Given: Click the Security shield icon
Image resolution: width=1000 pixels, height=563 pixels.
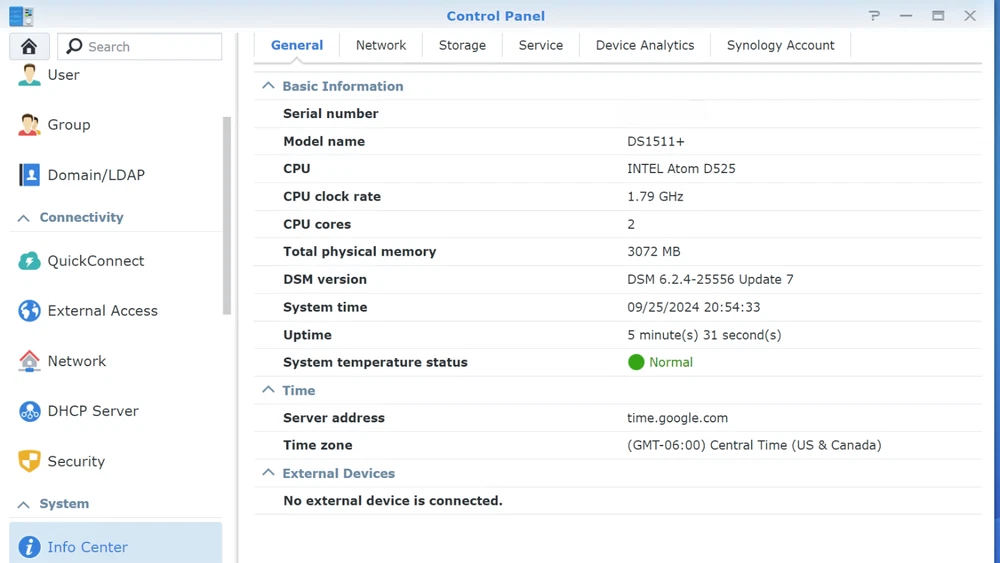Looking at the screenshot, I should click(29, 461).
